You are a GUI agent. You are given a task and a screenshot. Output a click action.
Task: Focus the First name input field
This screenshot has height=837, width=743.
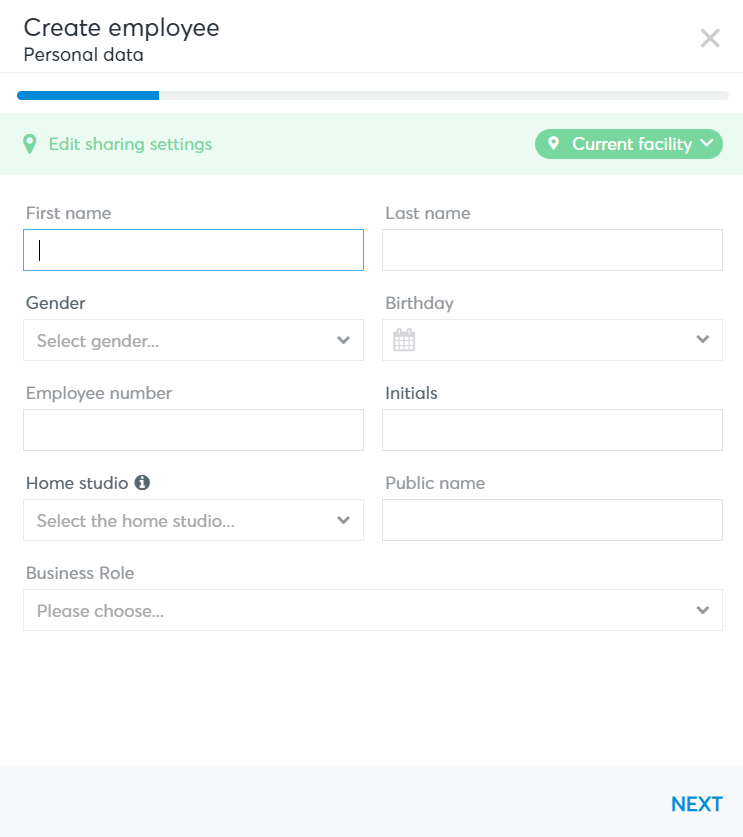(x=193, y=250)
